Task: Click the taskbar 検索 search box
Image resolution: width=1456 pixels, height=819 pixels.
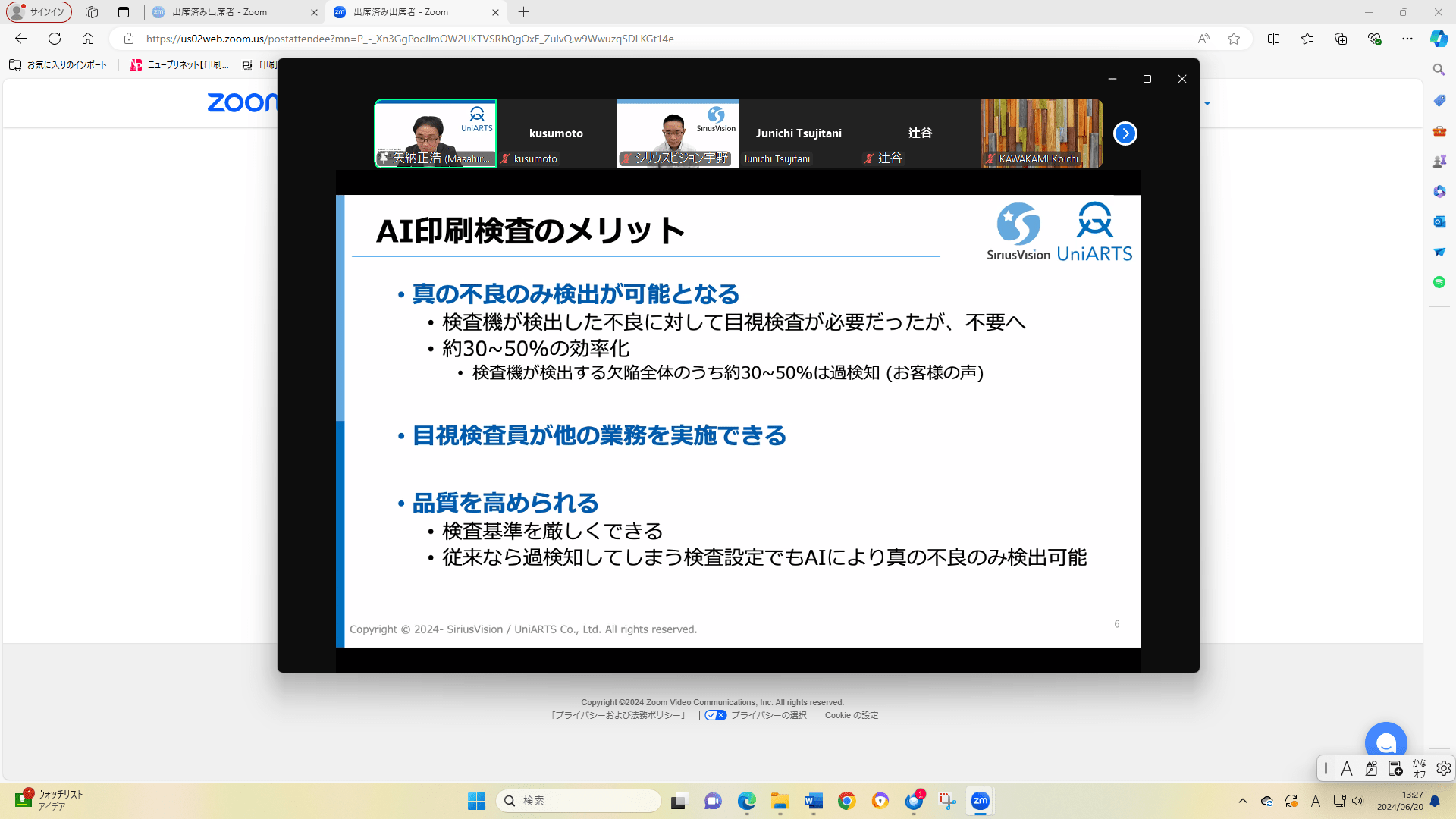Action: tap(579, 801)
